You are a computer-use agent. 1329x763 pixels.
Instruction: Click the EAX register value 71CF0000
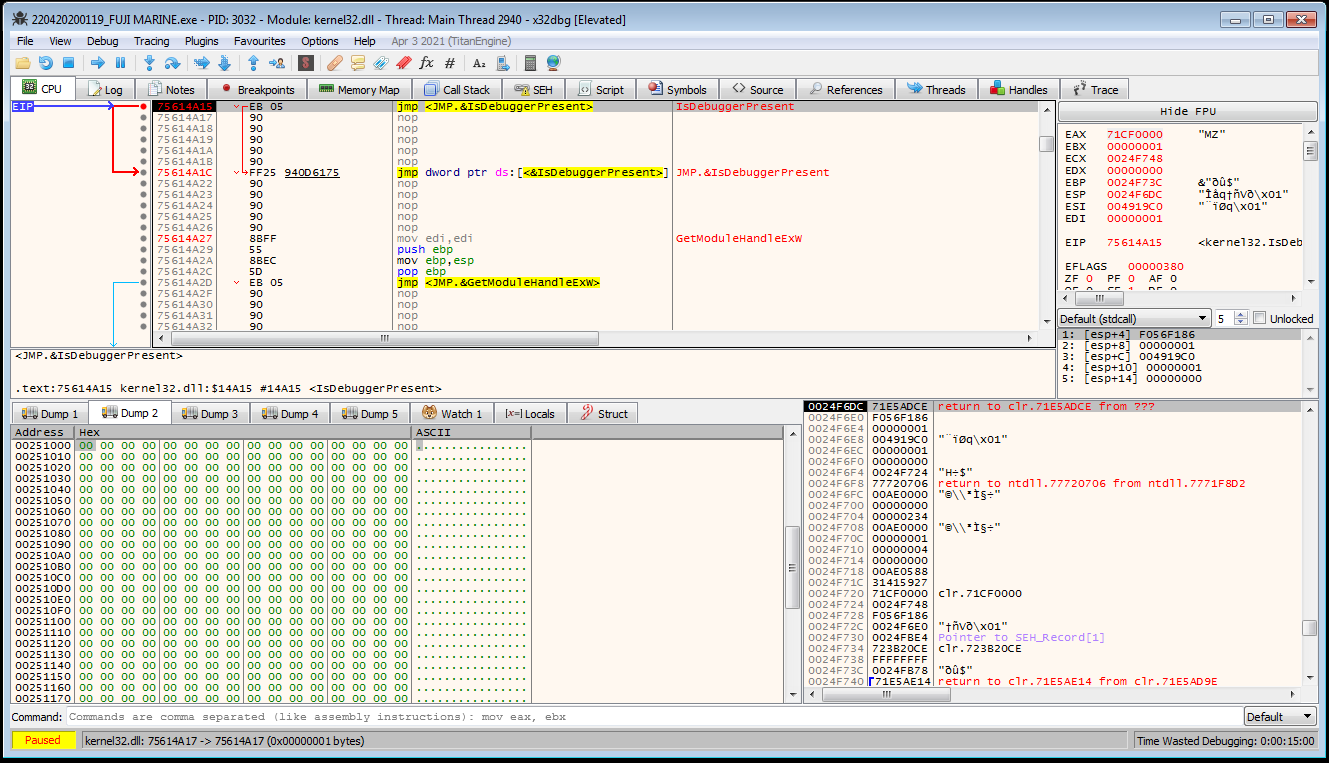point(1135,134)
